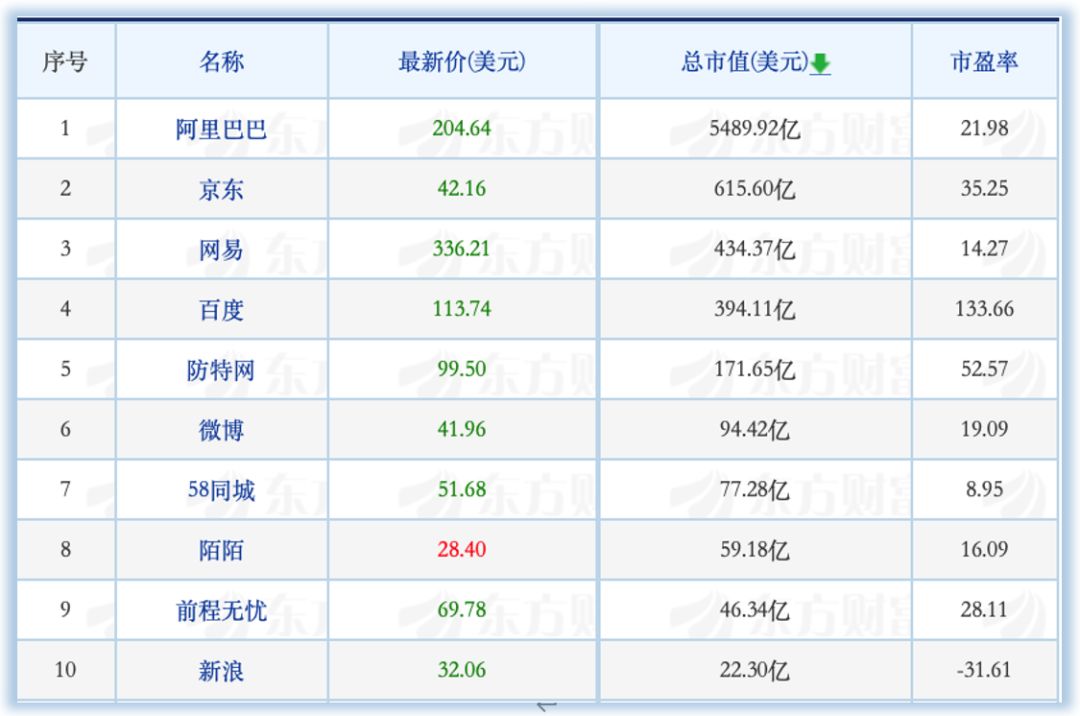The image size is (1080, 716).
Task: Open the 58同城 stock link
Action: coord(221,490)
